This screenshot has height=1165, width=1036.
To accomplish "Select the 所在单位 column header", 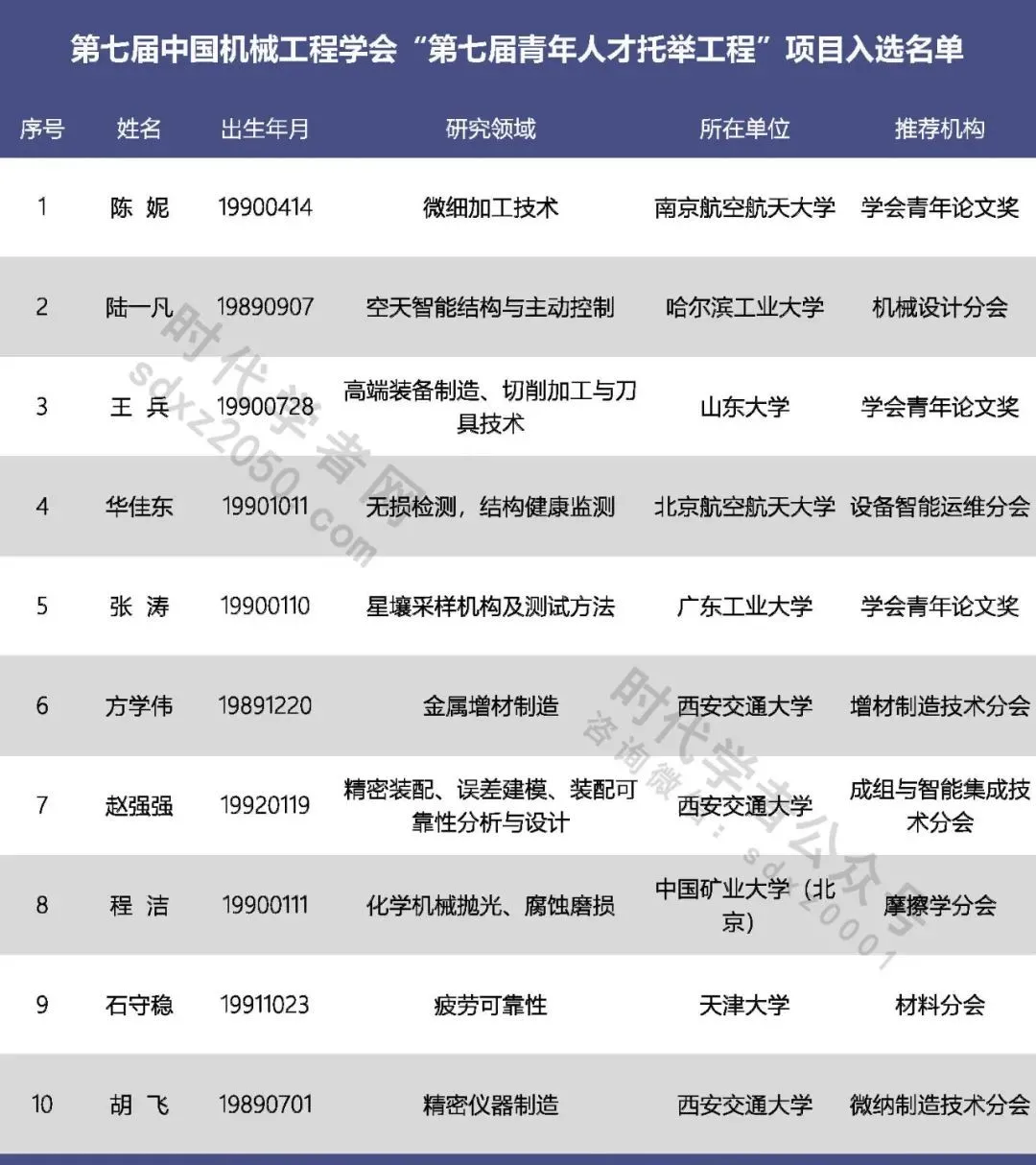I will (744, 129).
